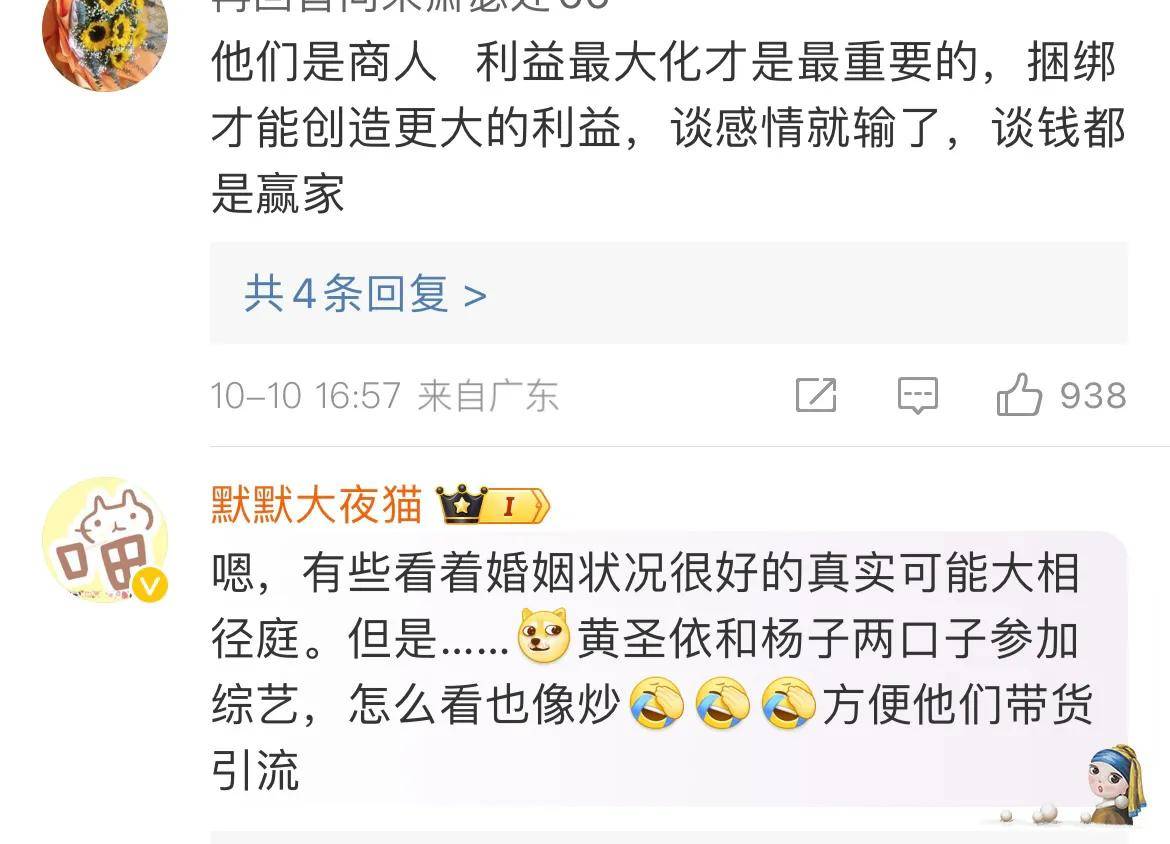
Task: Open 默默大夜猫 user profile name
Action: tap(316, 504)
